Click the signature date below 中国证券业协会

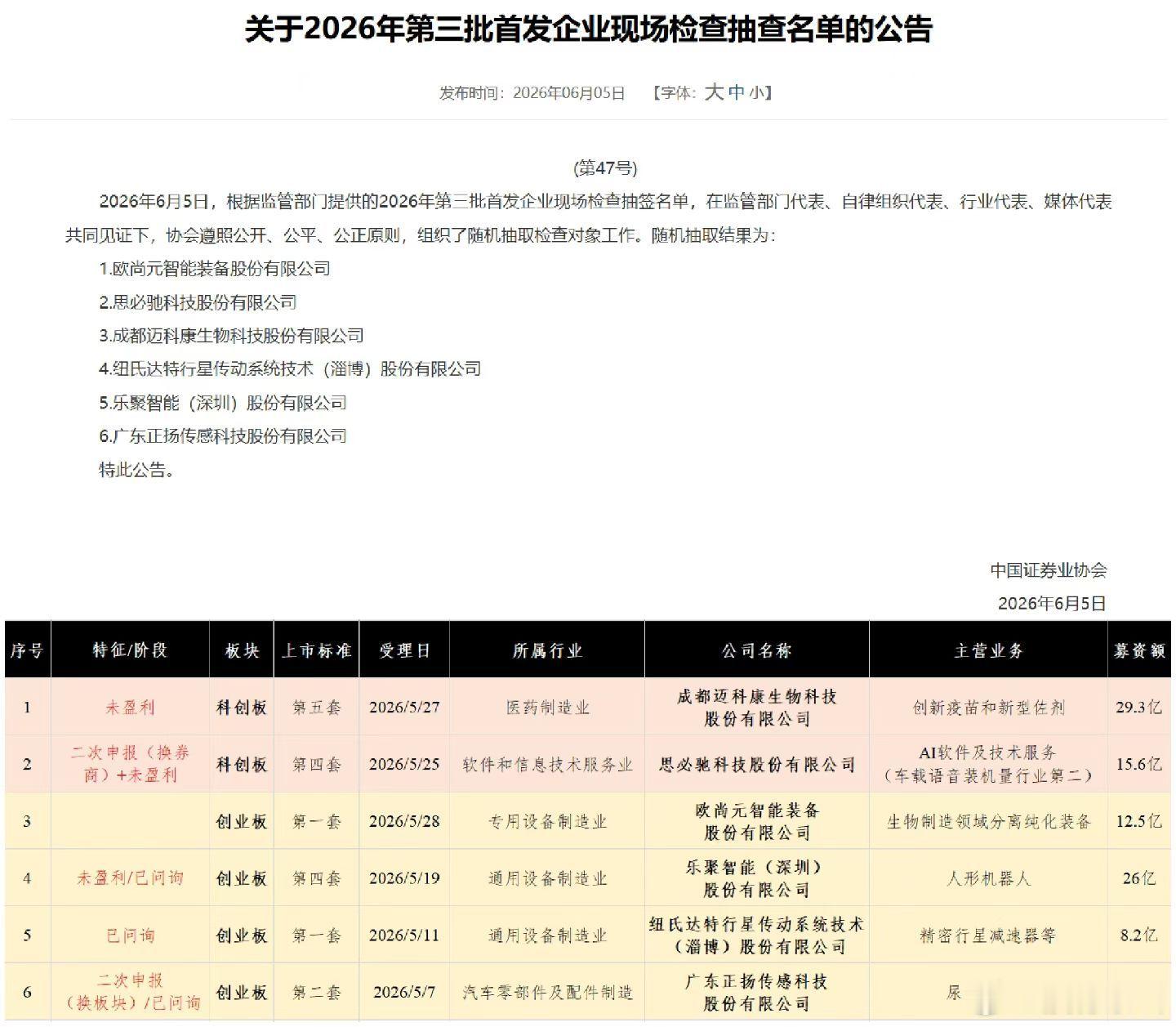[x=1052, y=604]
